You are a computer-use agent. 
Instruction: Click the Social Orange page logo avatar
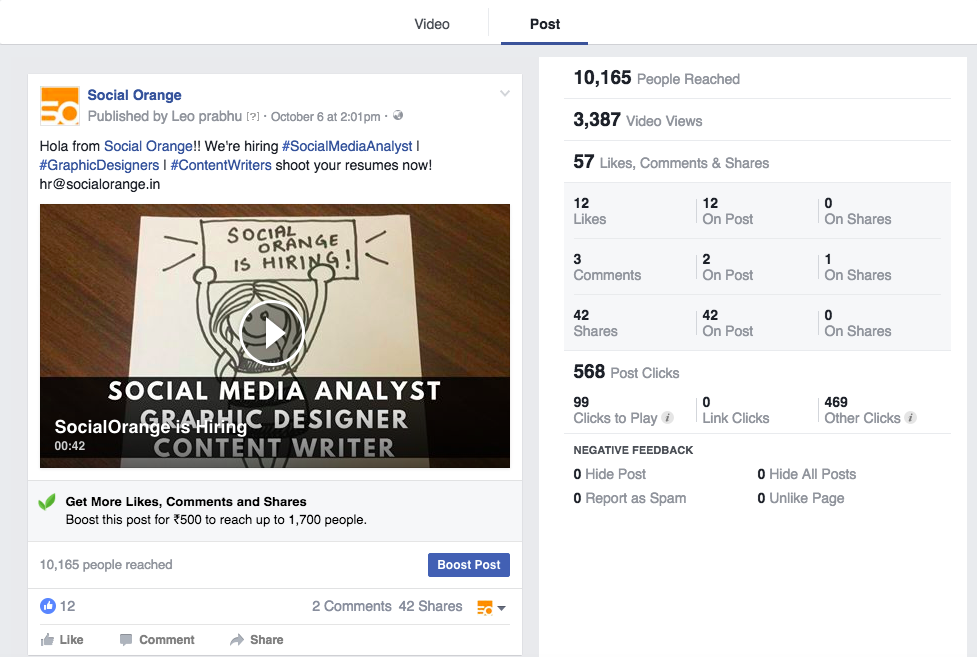[x=59, y=106]
